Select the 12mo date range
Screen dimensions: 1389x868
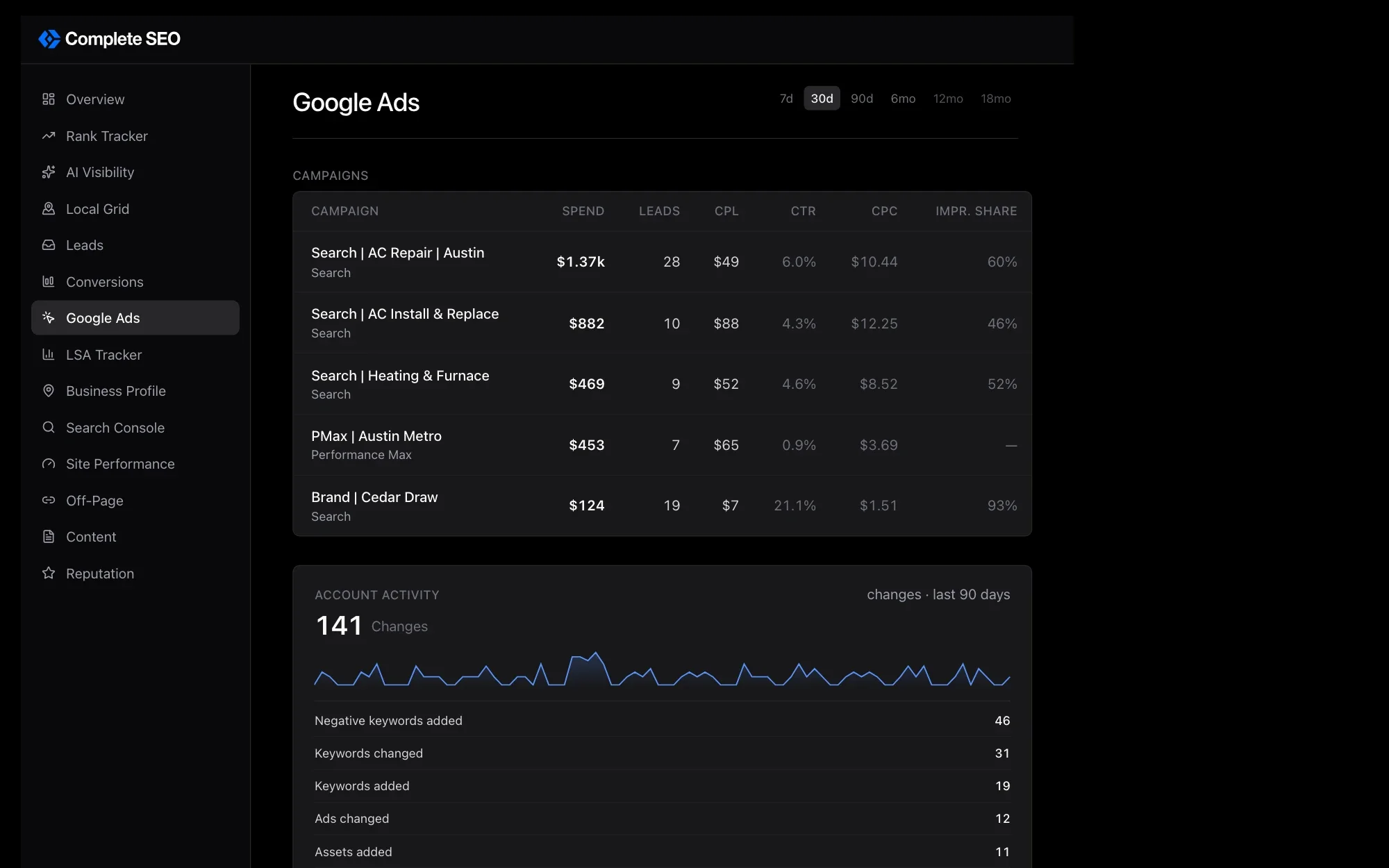pos(948,99)
